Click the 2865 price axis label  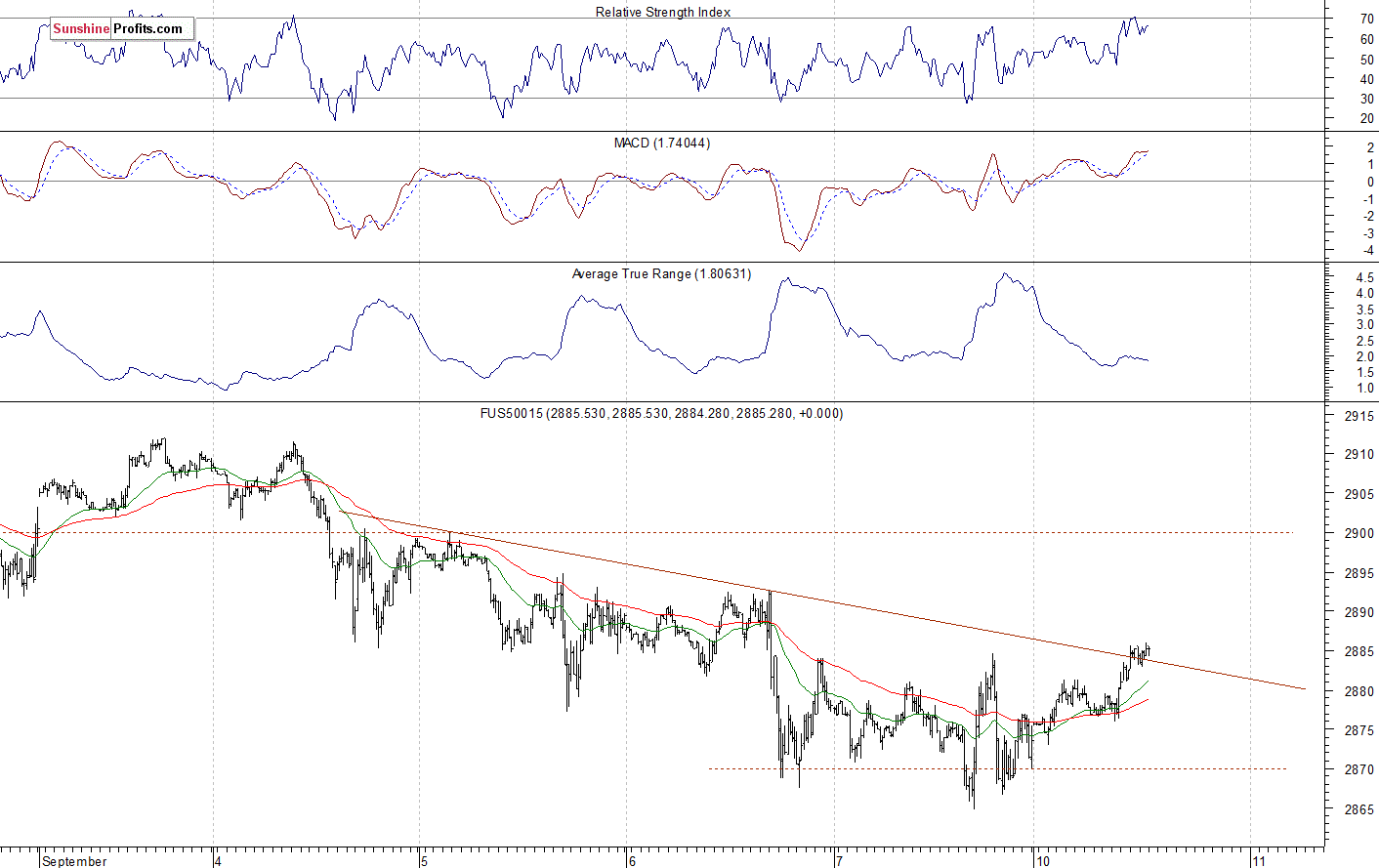tap(1359, 809)
